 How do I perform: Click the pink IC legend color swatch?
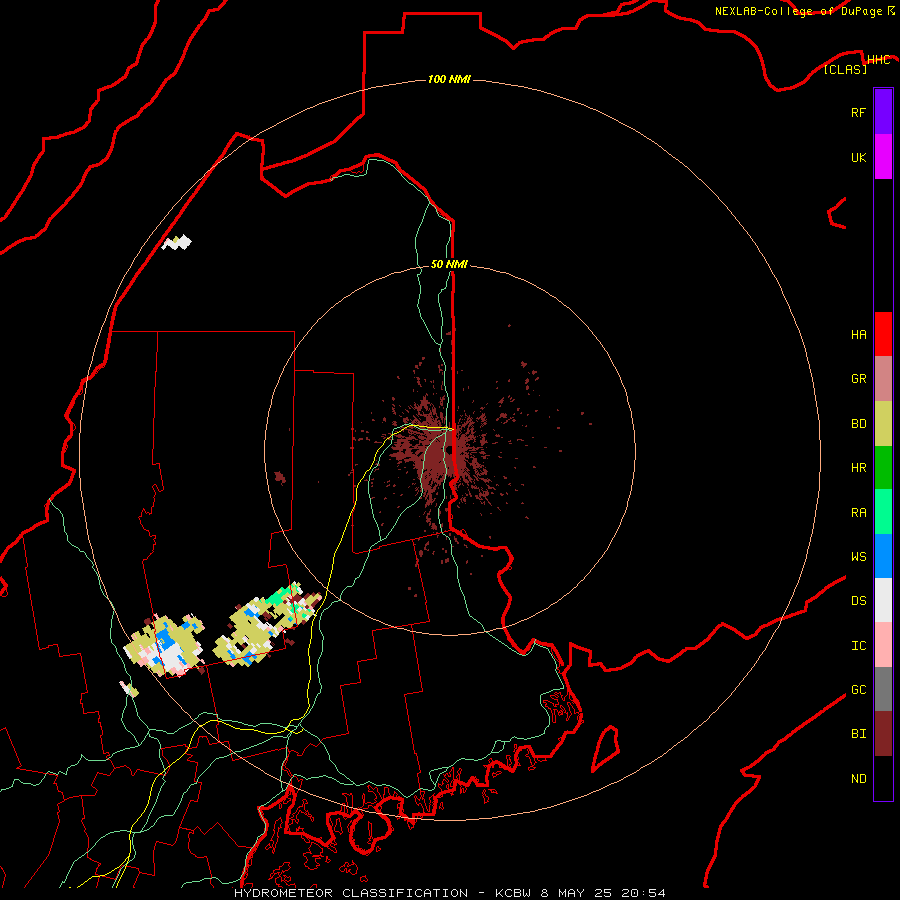click(883, 645)
